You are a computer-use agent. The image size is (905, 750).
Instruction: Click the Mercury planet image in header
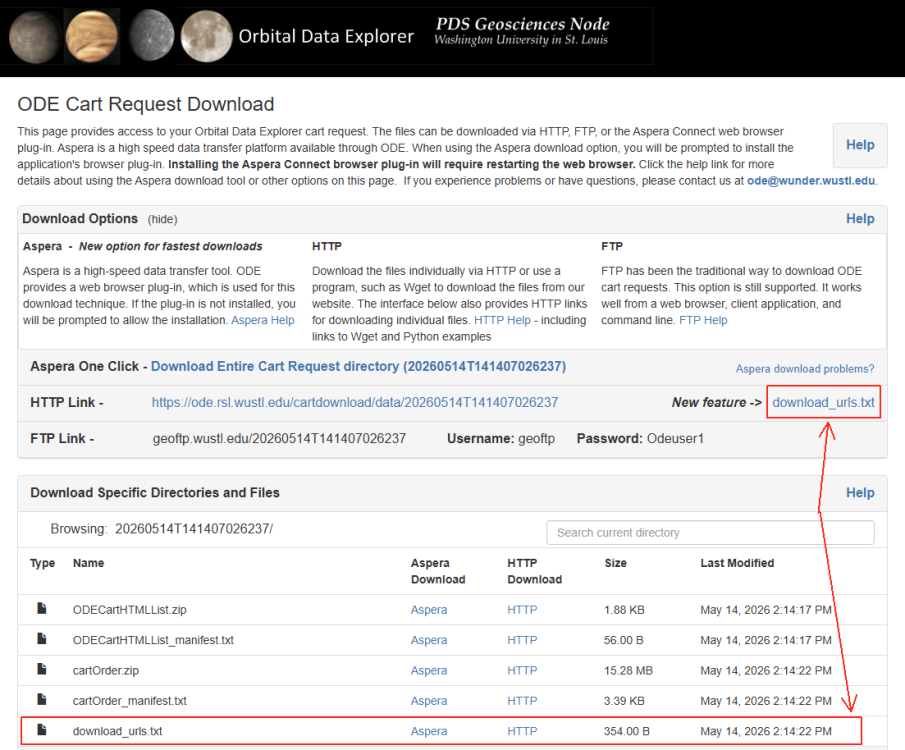tap(151, 36)
